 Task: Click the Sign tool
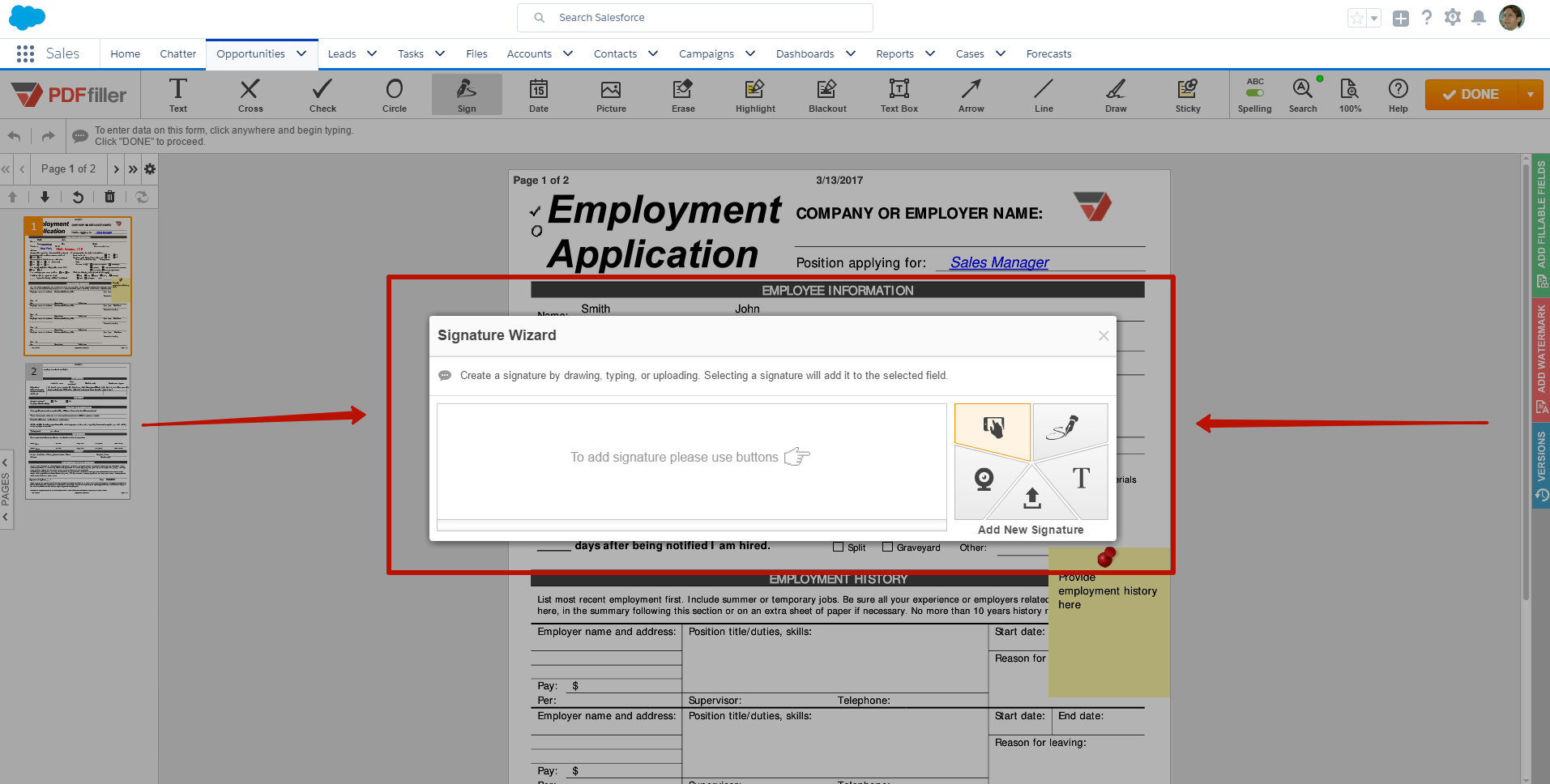tap(467, 94)
